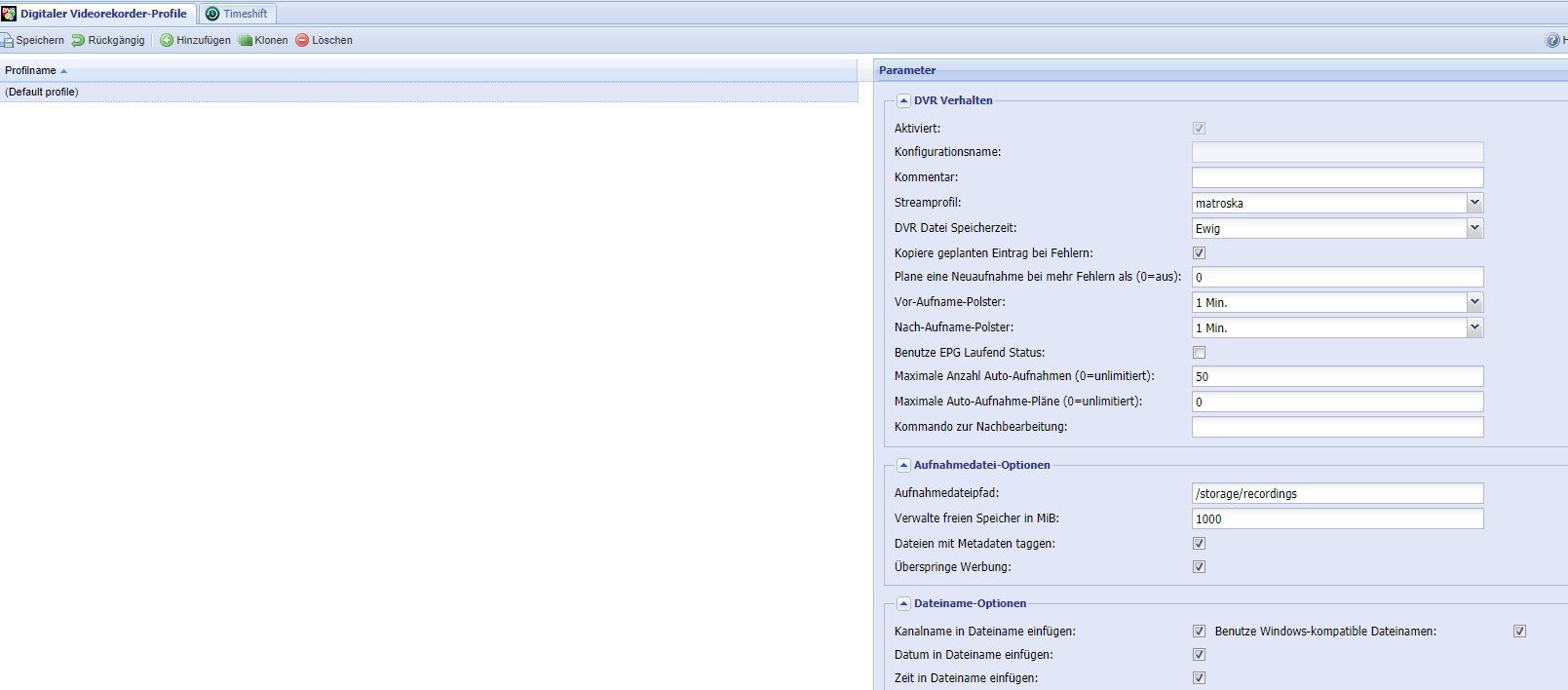This screenshot has width=1568, height=690.
Task: Open the Vor-Aufname-Polster dropdown arrow
Action: (x=1474, y=302)
